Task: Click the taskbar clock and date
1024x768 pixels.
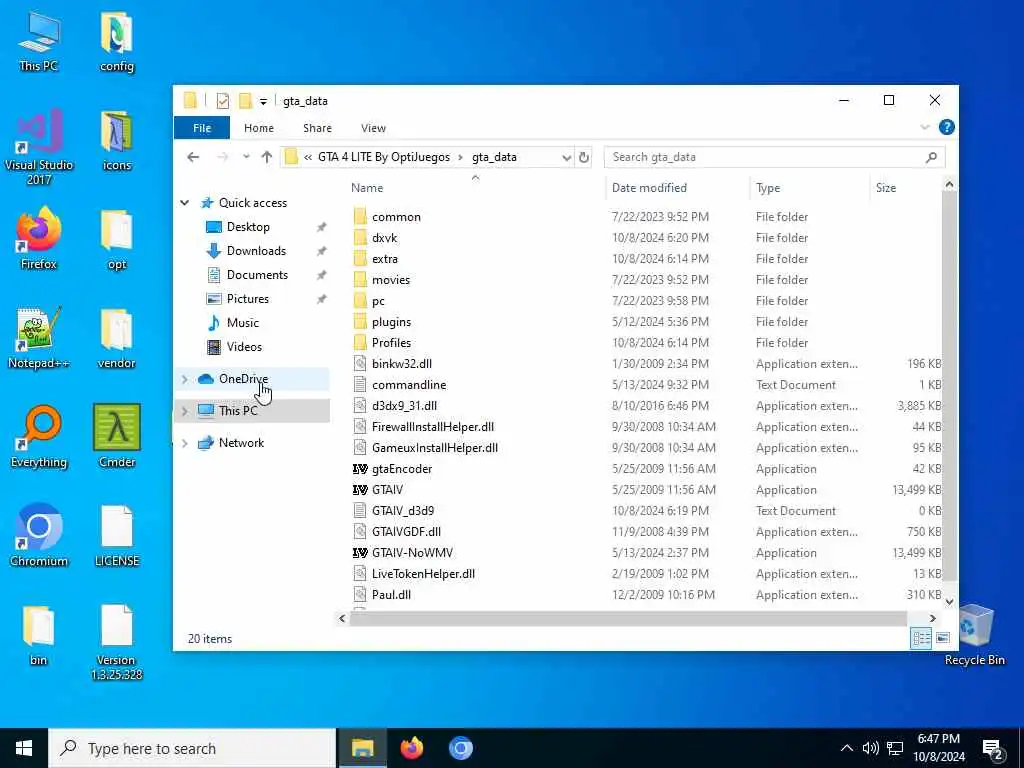Action: coord(938,748)
